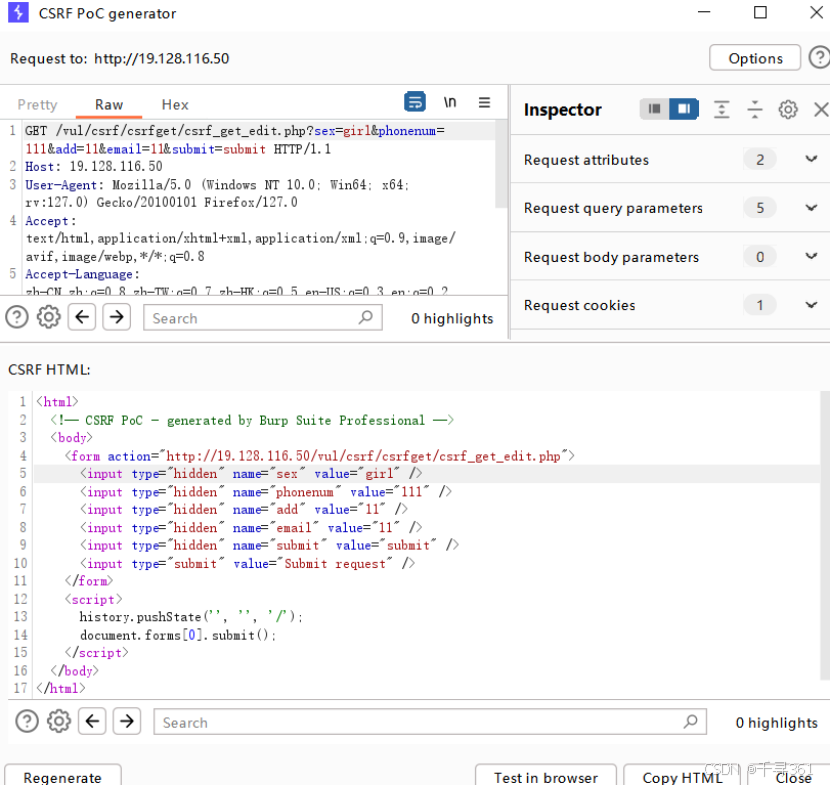
Task: Click hidden input named 'sex' line
Action: 251,474
